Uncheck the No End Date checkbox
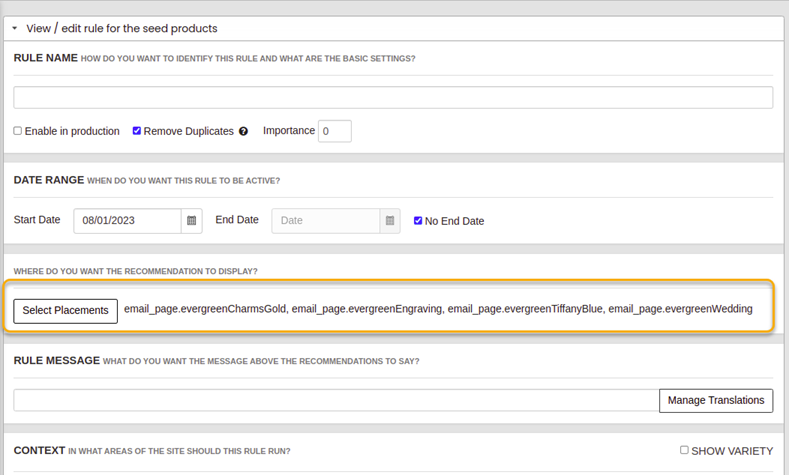Viewport: 789px width, 475px height. pos(418,221)
